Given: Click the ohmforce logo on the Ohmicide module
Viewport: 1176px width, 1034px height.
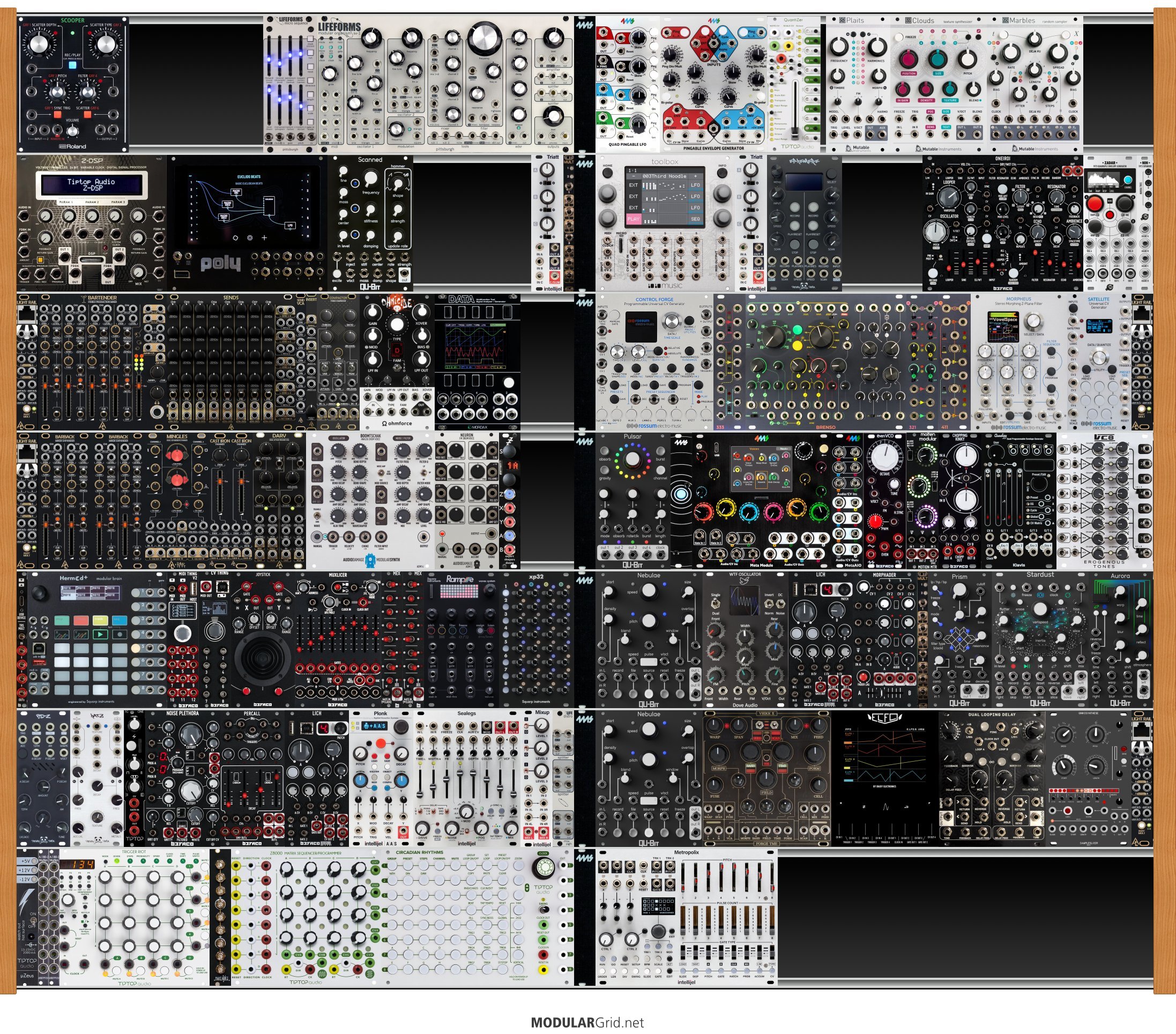Looking at the screenshot, I should 397,423.
